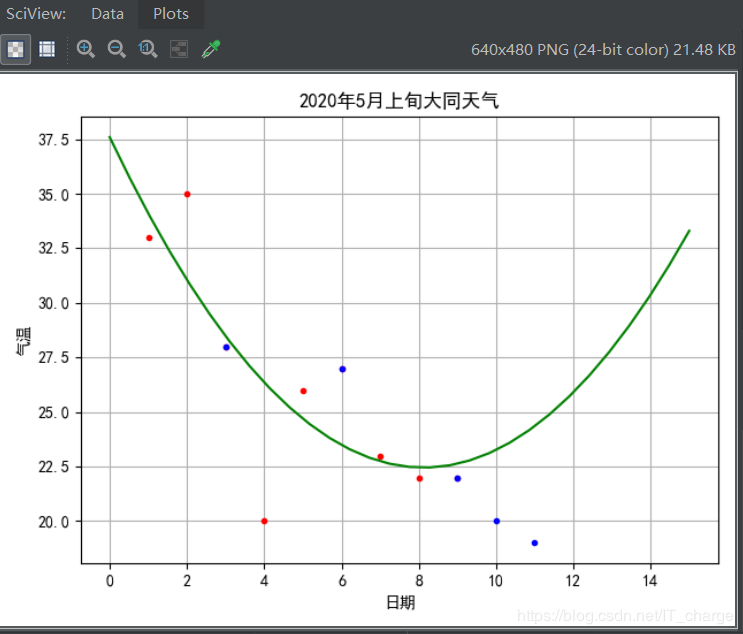Click the x-axis tick label 12
743x634 pixels.
coord(572,581)
